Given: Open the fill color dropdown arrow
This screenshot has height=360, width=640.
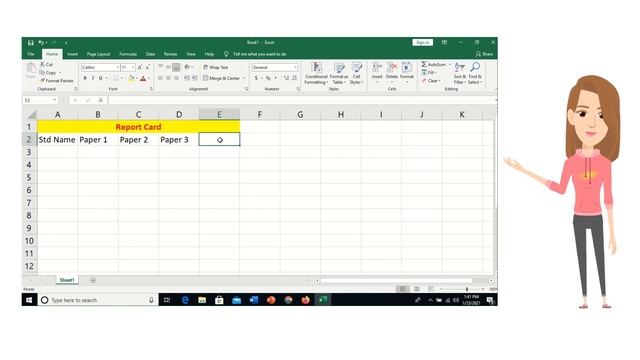Looking at the screenshot, I should [137, 78].
